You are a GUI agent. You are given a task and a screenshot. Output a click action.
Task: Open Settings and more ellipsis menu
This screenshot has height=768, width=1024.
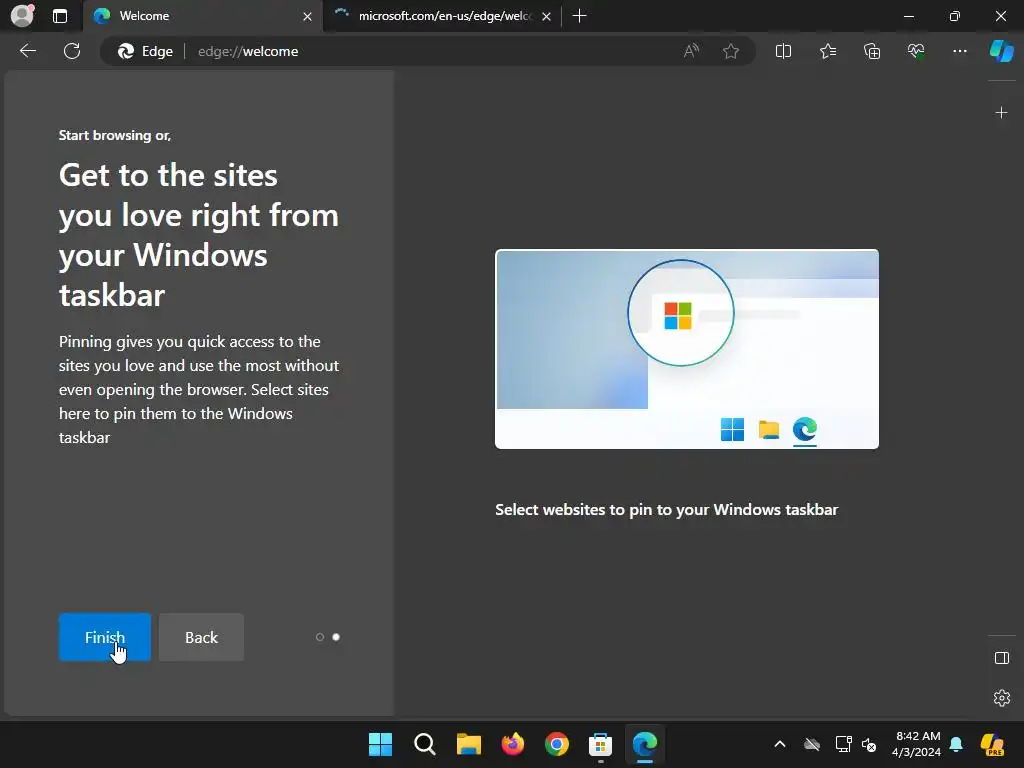coord(959,51)
